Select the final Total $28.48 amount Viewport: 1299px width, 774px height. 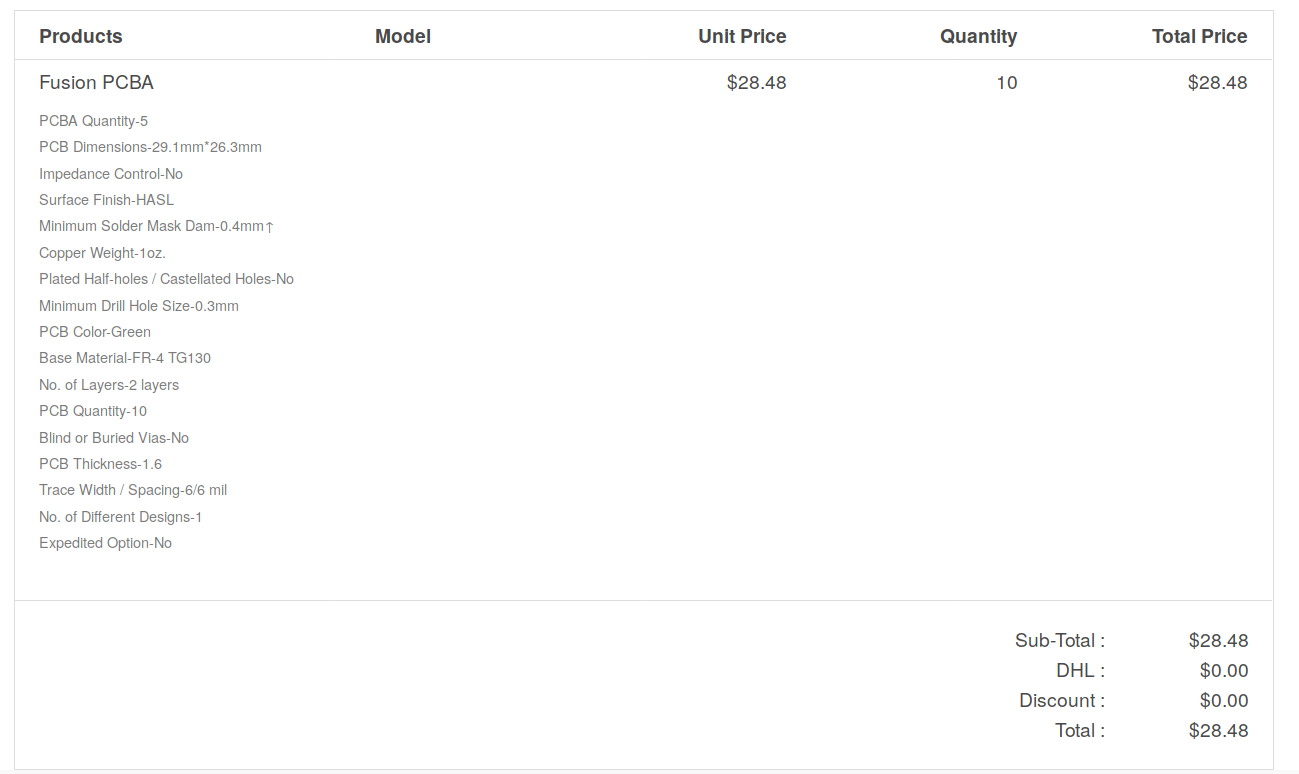point(1218,731)
